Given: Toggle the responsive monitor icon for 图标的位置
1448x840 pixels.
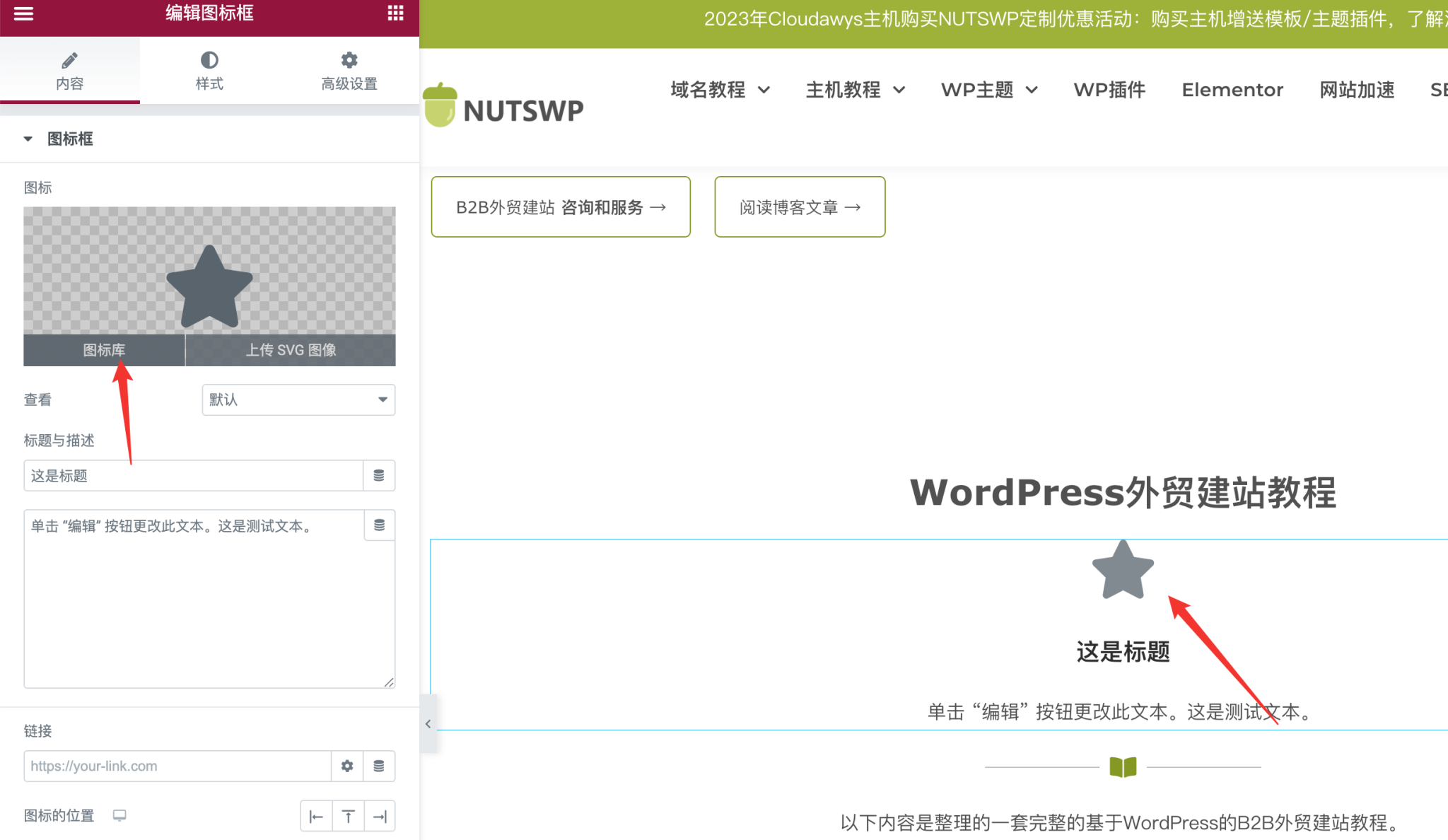Looking at the screenshot, I should 119,815.
